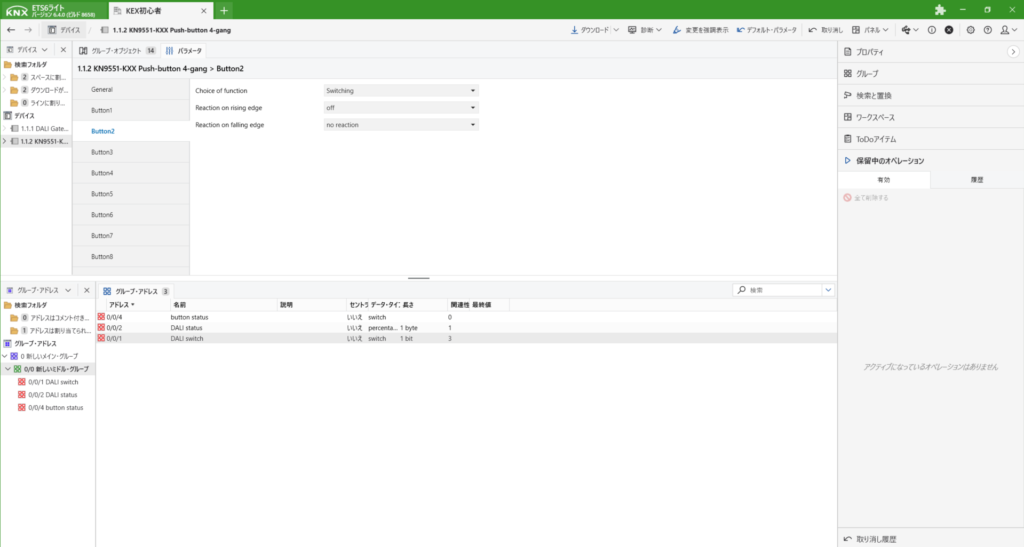Click the back navigation arrow
1024x547 pixels.
point(11,30)
